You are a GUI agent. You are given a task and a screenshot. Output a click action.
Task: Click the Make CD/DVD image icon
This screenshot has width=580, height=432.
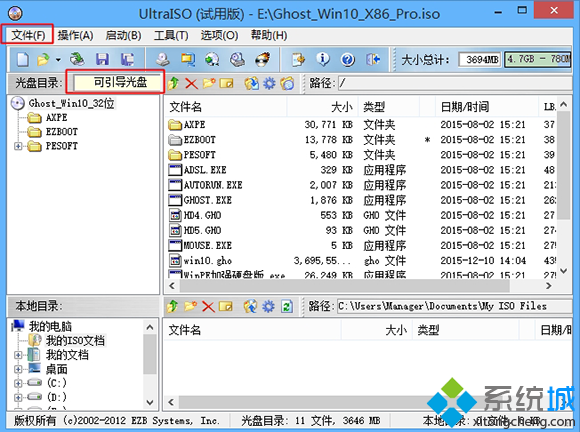pos(162,59)
